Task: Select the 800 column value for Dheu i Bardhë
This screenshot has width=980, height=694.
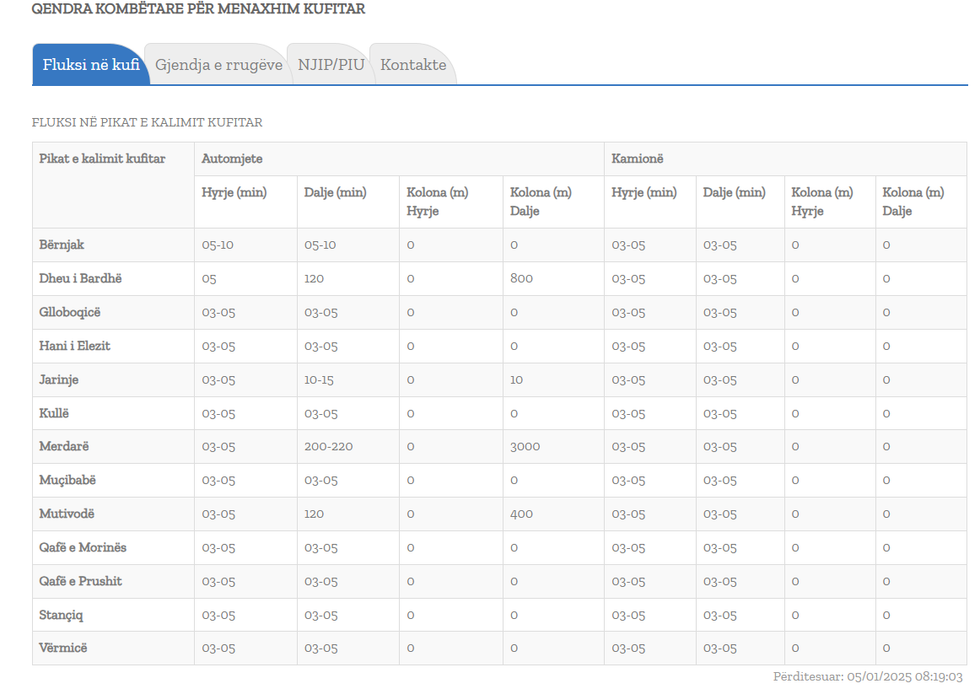Action: [x=521, y=278]
